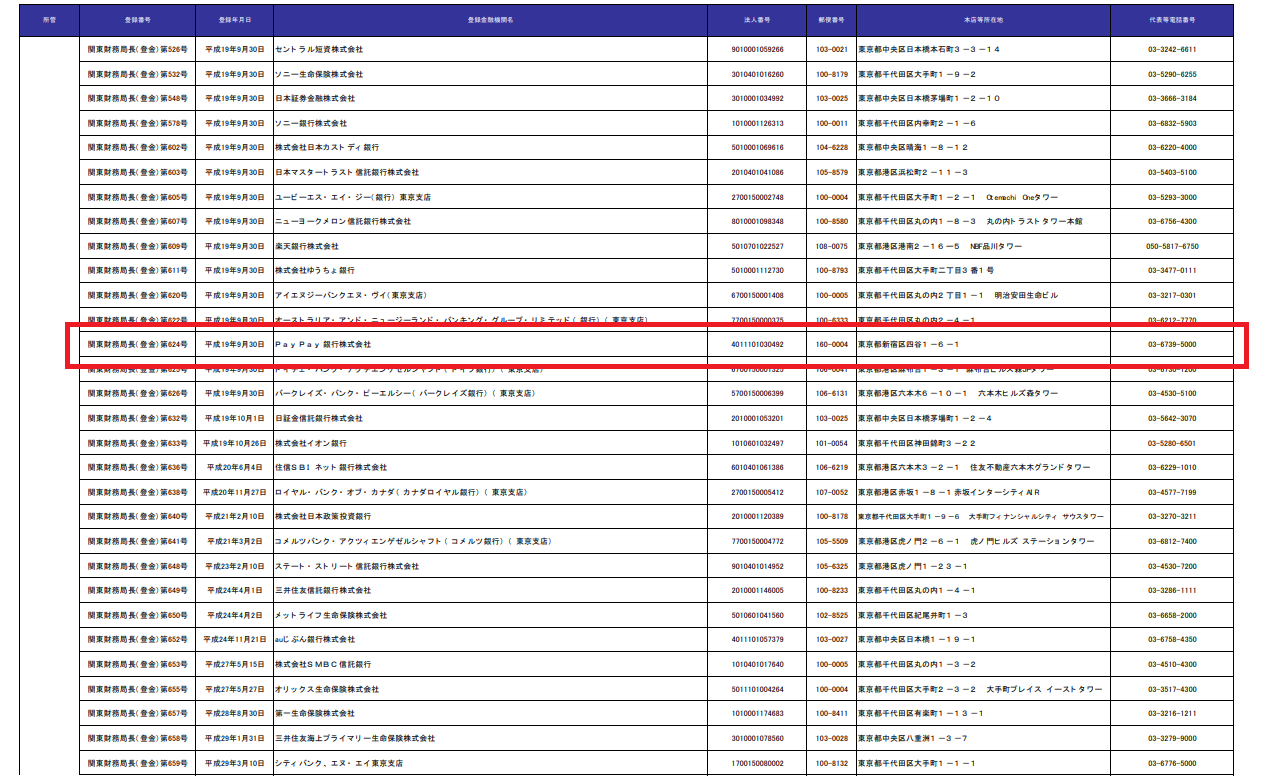Click the 代表等電話番号 column header
This screenshot has height=783, width=1262.
1171,20
